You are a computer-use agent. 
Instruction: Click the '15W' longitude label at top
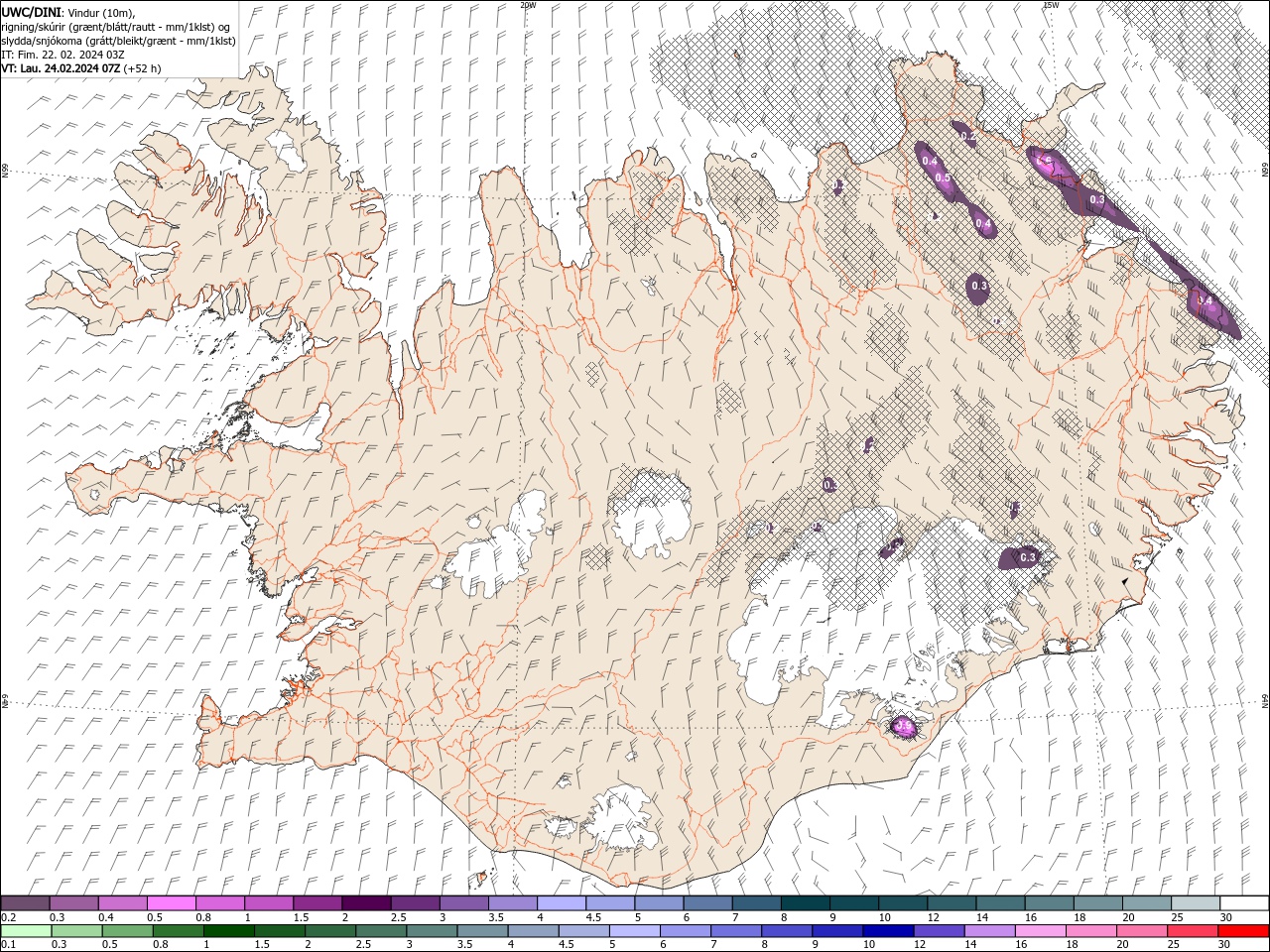pos(1051,5)
